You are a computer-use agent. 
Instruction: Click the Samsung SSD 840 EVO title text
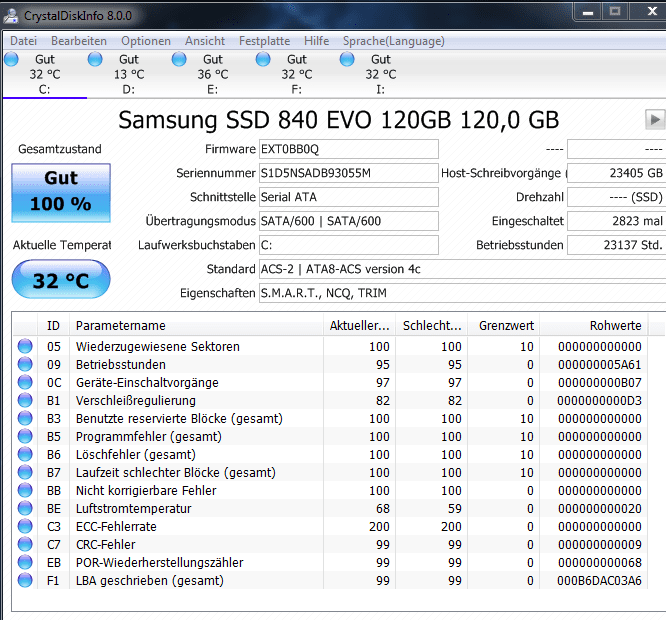pos(338,120)
